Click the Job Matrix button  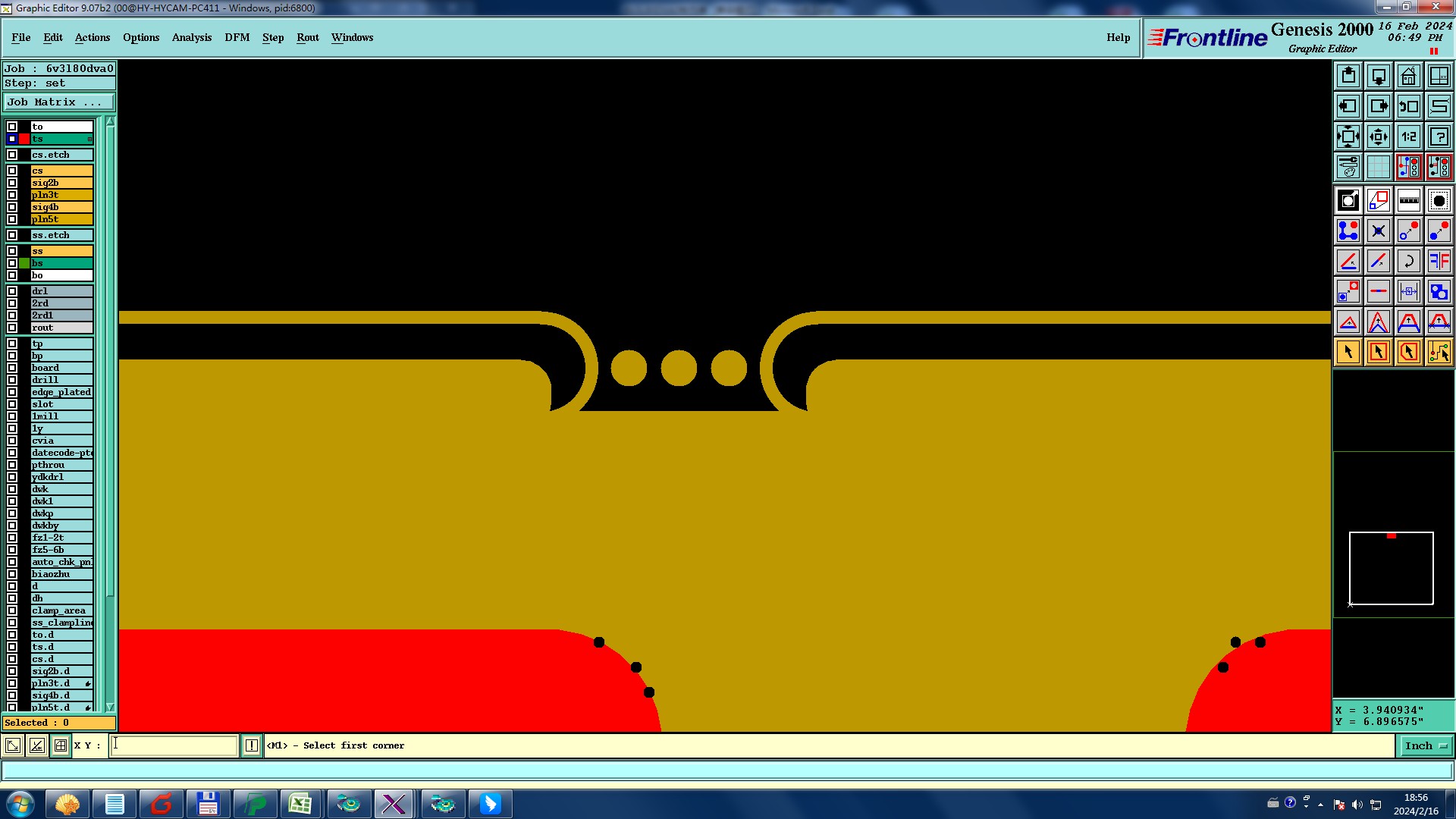tap(58, 102)
